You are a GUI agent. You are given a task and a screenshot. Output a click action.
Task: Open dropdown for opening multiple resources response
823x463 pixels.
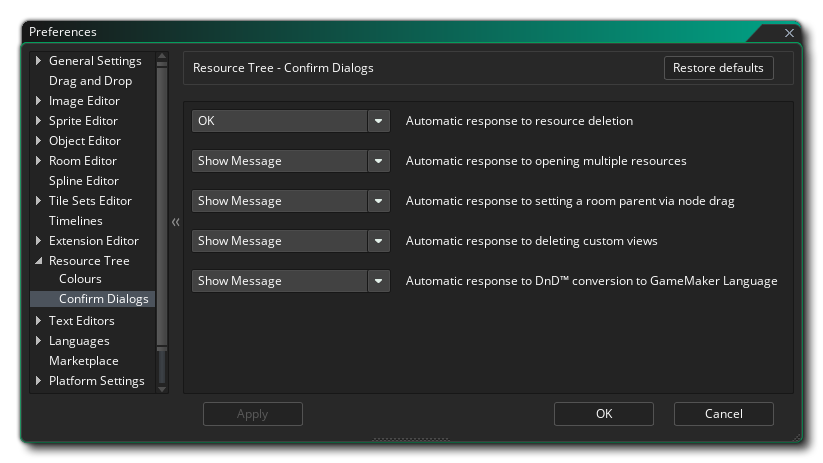379,161
